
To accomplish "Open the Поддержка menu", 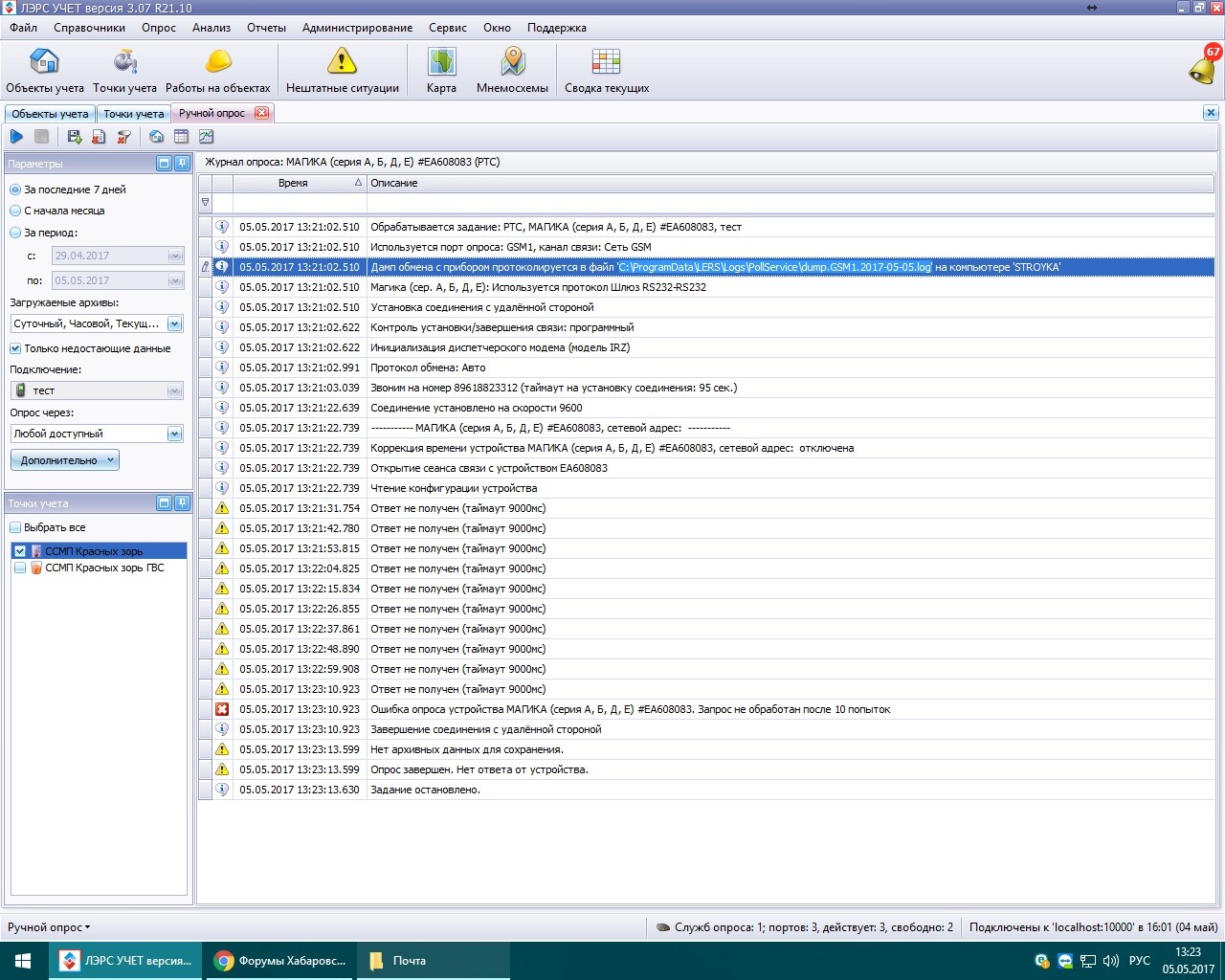I will tap(557, 28).
